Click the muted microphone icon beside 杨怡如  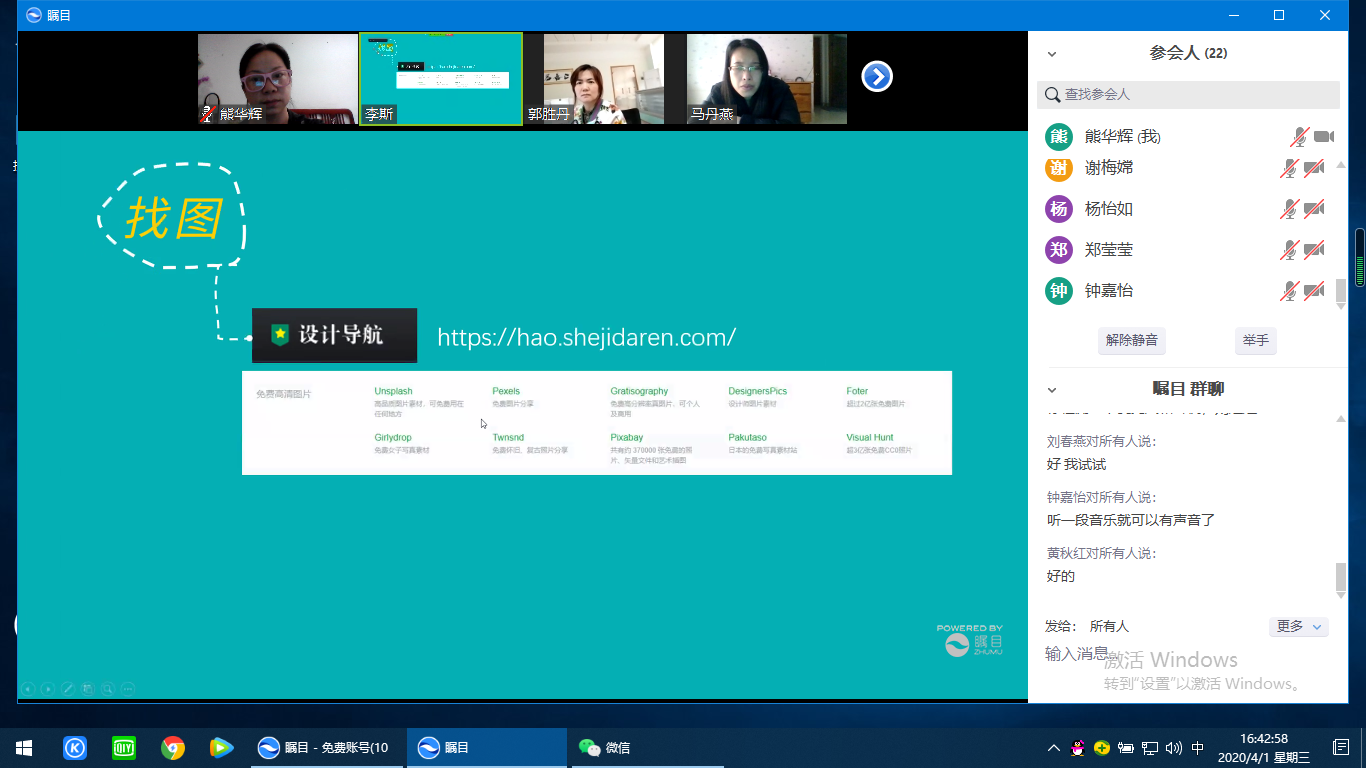[x=1290, y=209]
